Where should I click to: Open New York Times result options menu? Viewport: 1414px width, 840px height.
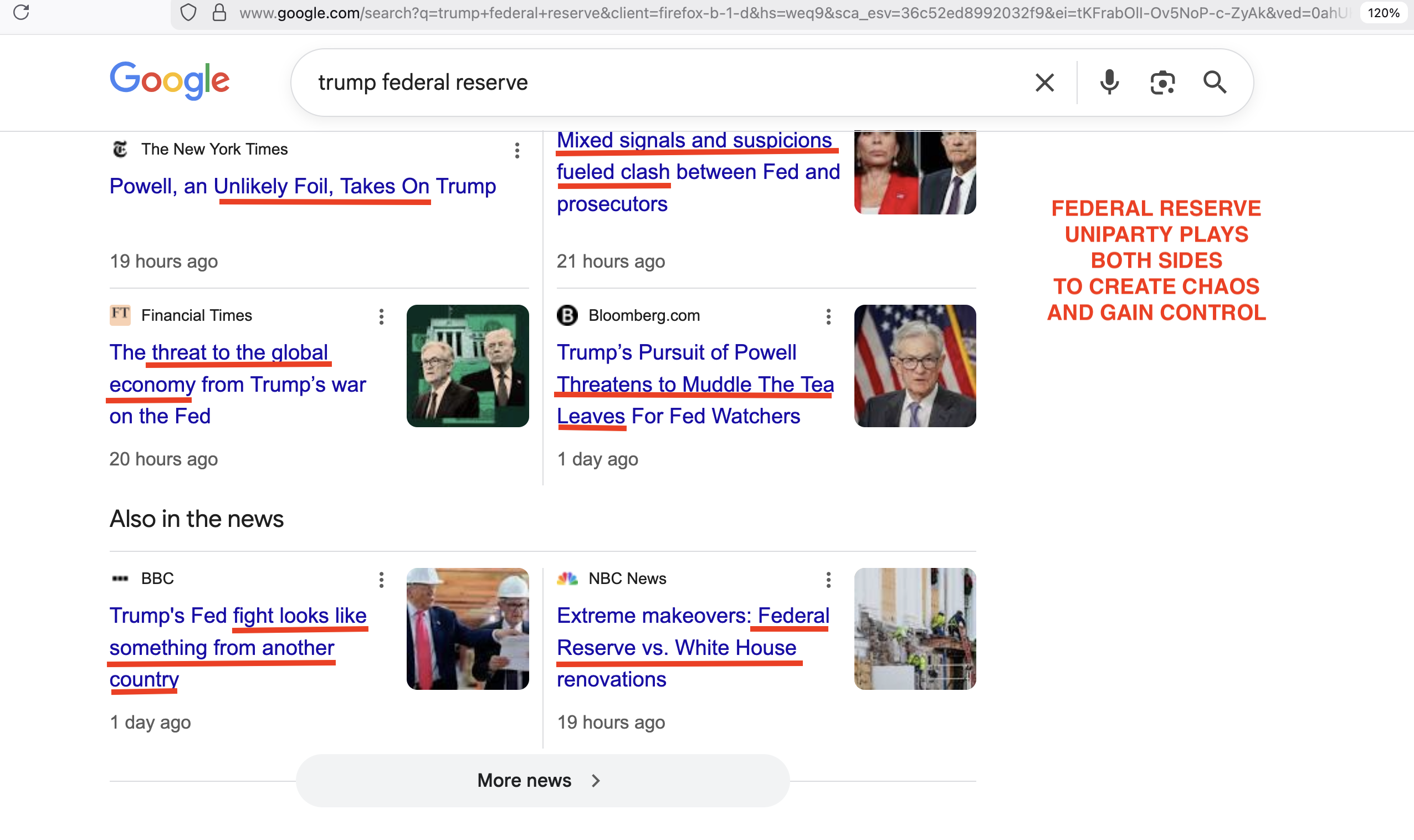(x=517, y=151)
